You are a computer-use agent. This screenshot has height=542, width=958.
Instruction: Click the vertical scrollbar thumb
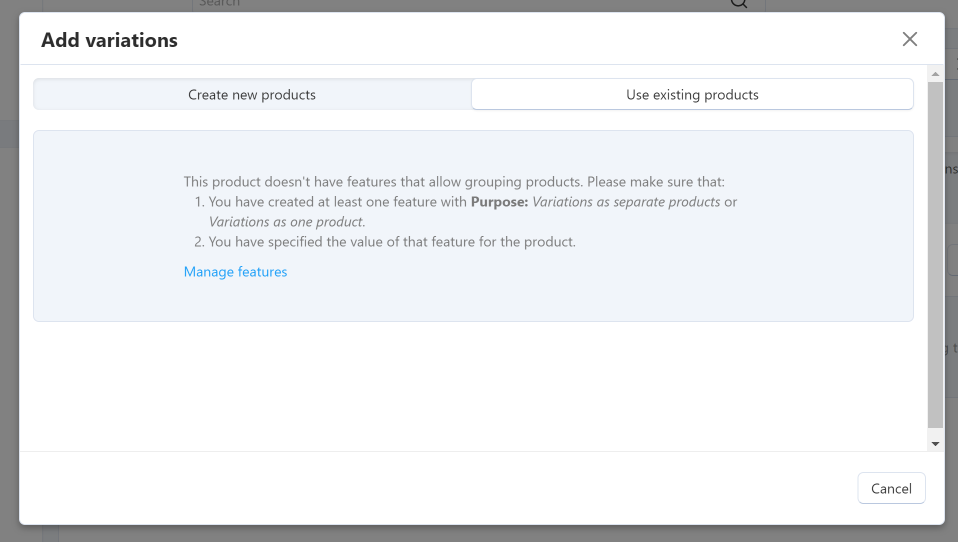click(x=935, y=255)
